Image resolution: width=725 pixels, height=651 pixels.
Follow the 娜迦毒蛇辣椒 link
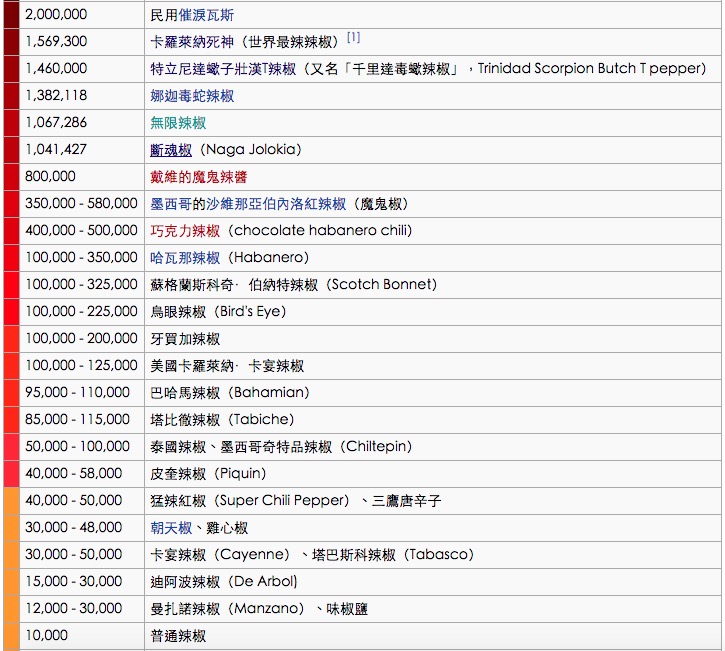[x=192, y=96]
